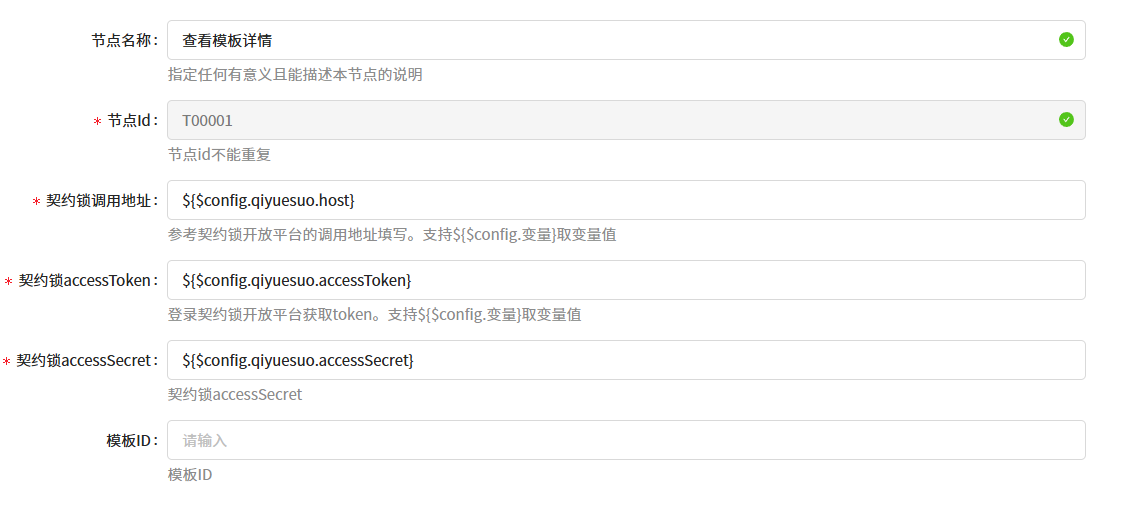Viewport: 1137px width, 507px height.
Task: Click the empty 模板ID input field
Action: pos(625,440)
